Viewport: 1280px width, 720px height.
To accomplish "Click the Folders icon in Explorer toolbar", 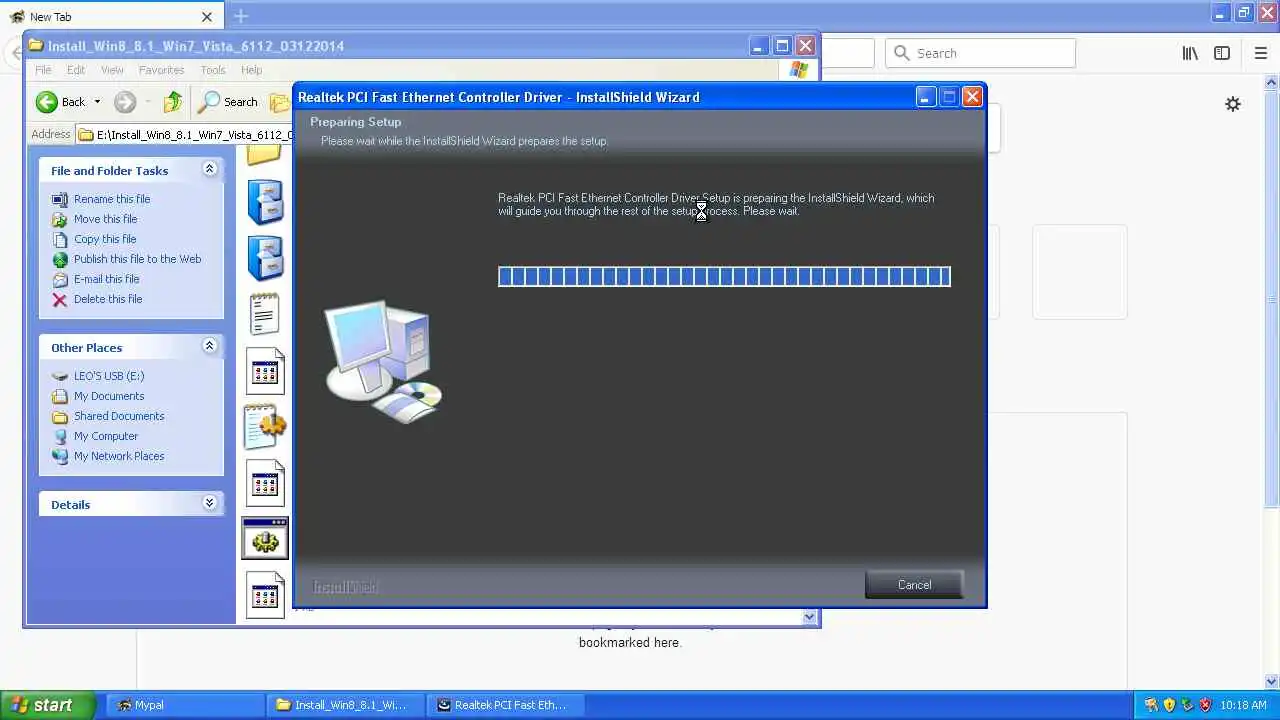I will [x=280, y=102].
